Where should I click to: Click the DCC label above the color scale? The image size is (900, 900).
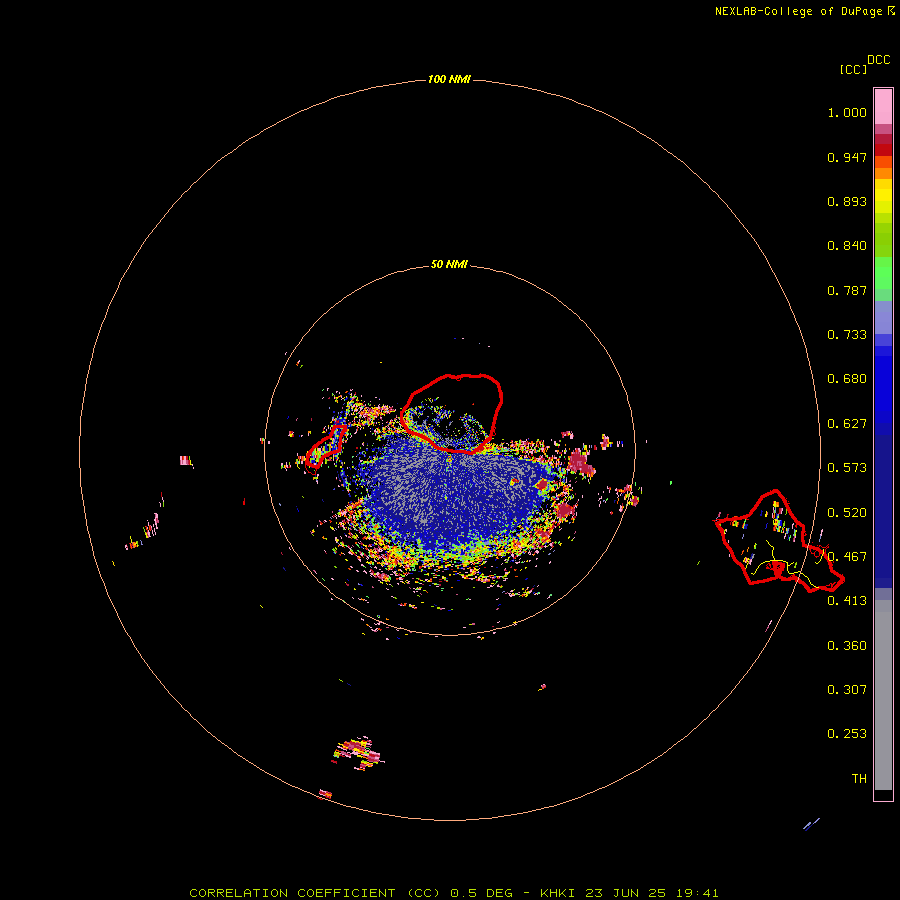pyautogui.click(x=878, y=60)
